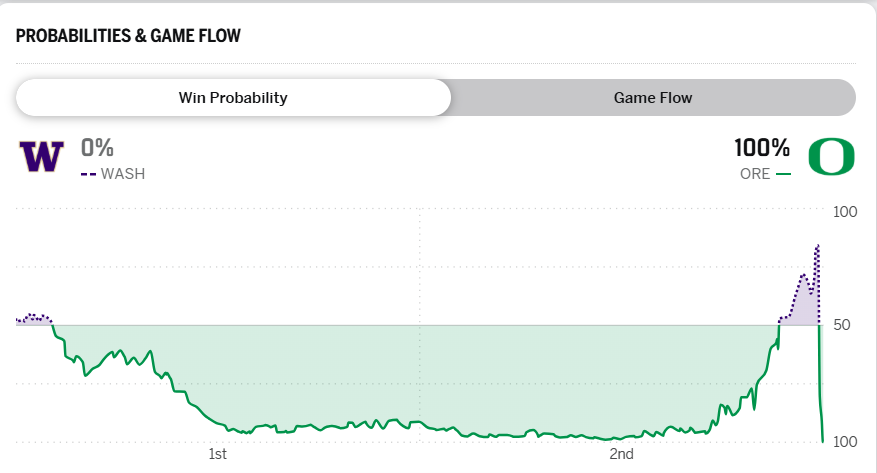Select the Win Probability tab
Viewport: 877px width, 473px height.
click(233, 98)
